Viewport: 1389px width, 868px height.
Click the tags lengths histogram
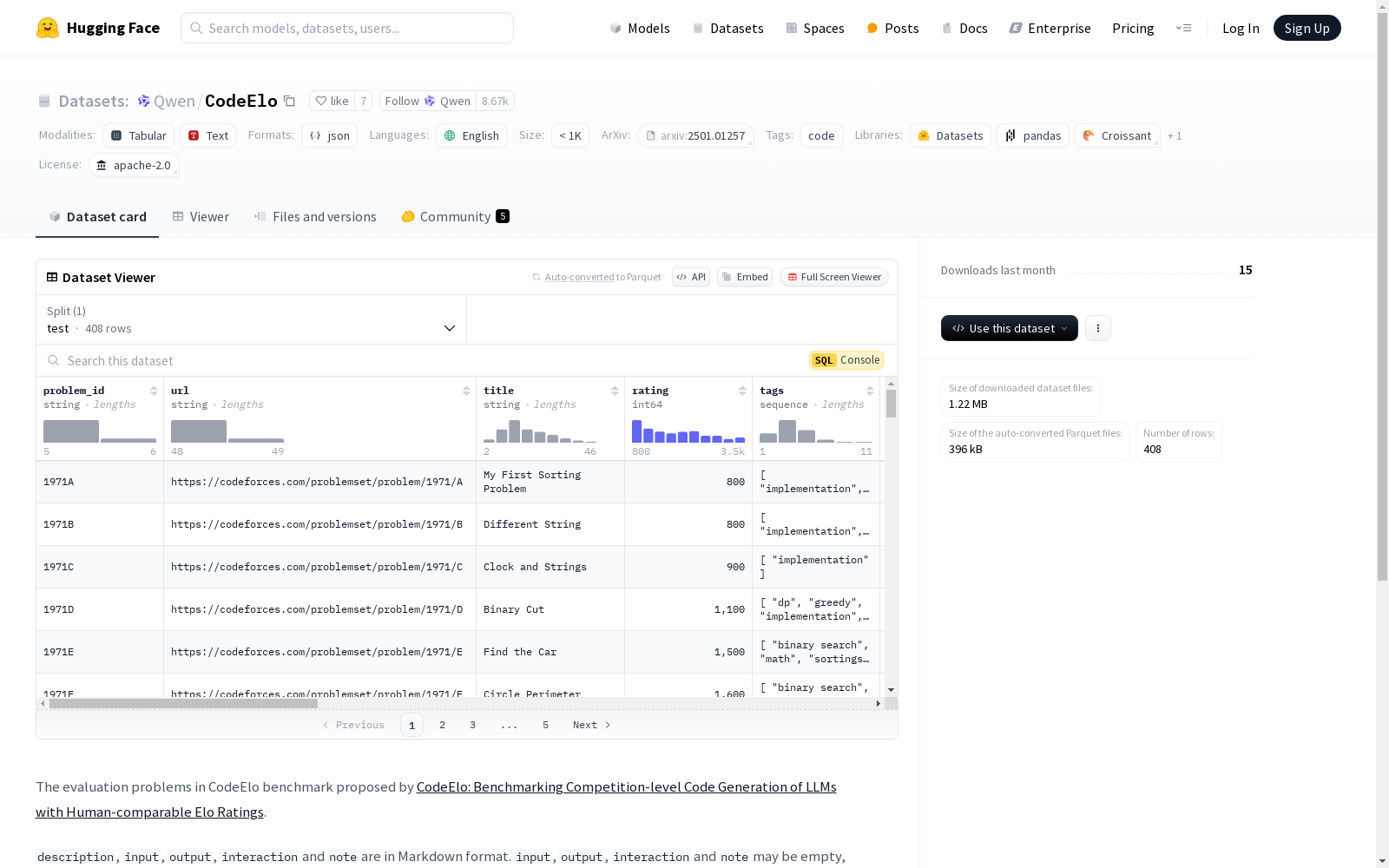816,431
